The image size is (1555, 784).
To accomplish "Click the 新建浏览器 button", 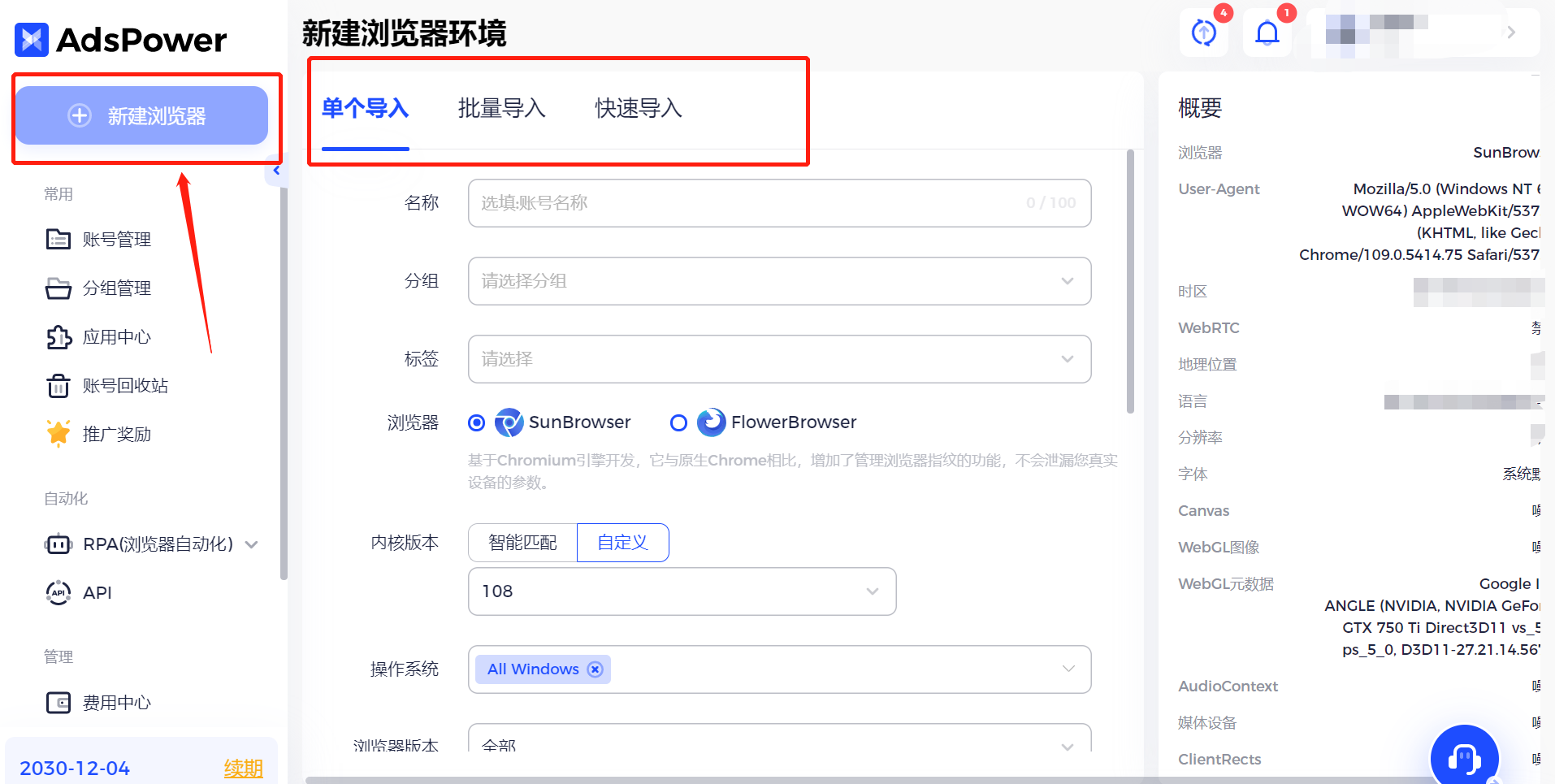I will (142, 115).
